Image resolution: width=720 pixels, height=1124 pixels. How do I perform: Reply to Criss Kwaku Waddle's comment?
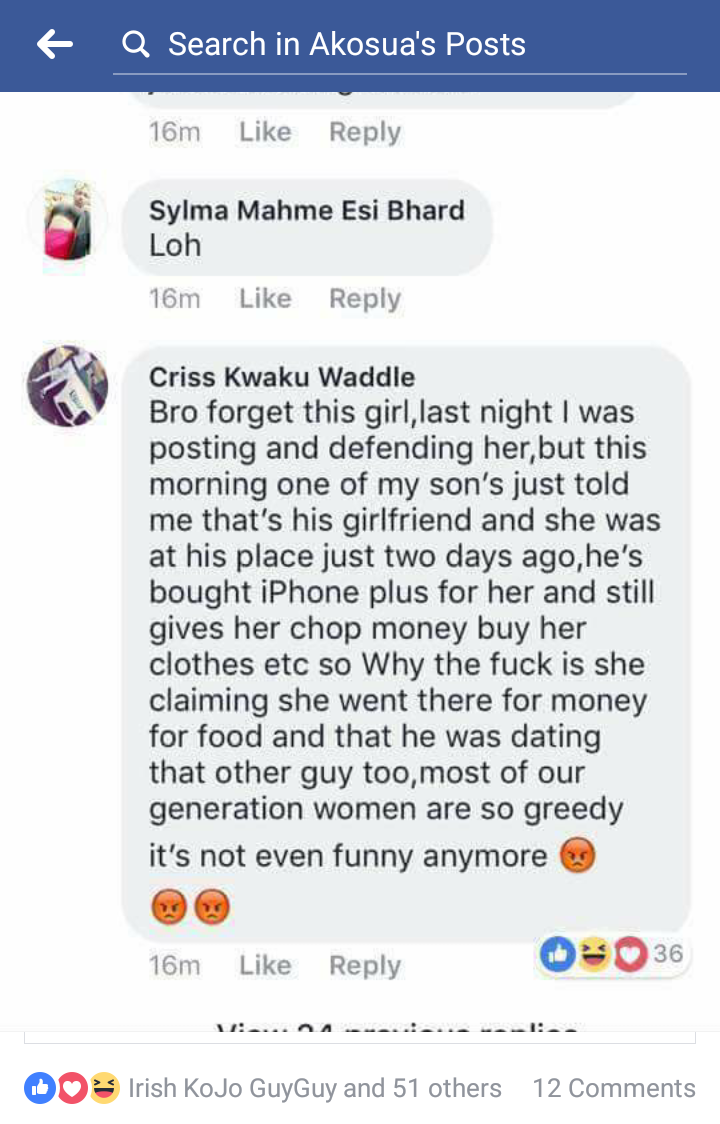[365, 965]
